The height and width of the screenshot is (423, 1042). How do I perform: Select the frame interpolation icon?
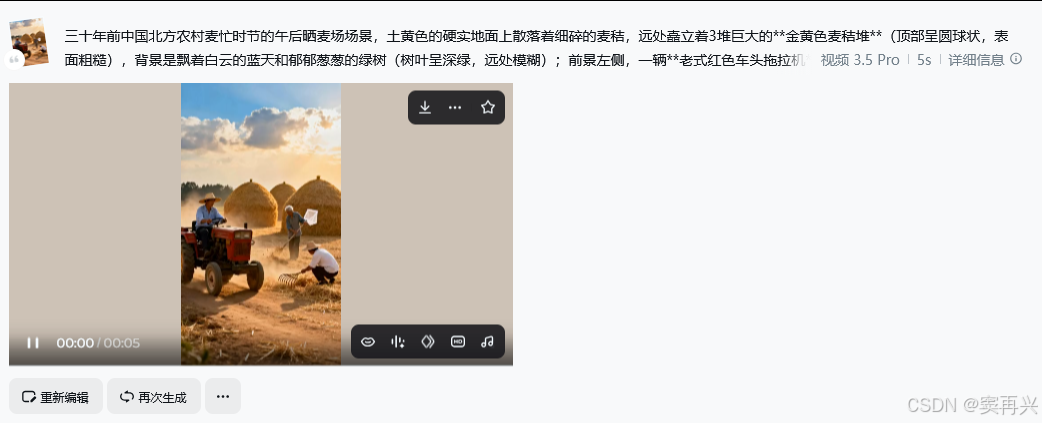coord(428,341)
